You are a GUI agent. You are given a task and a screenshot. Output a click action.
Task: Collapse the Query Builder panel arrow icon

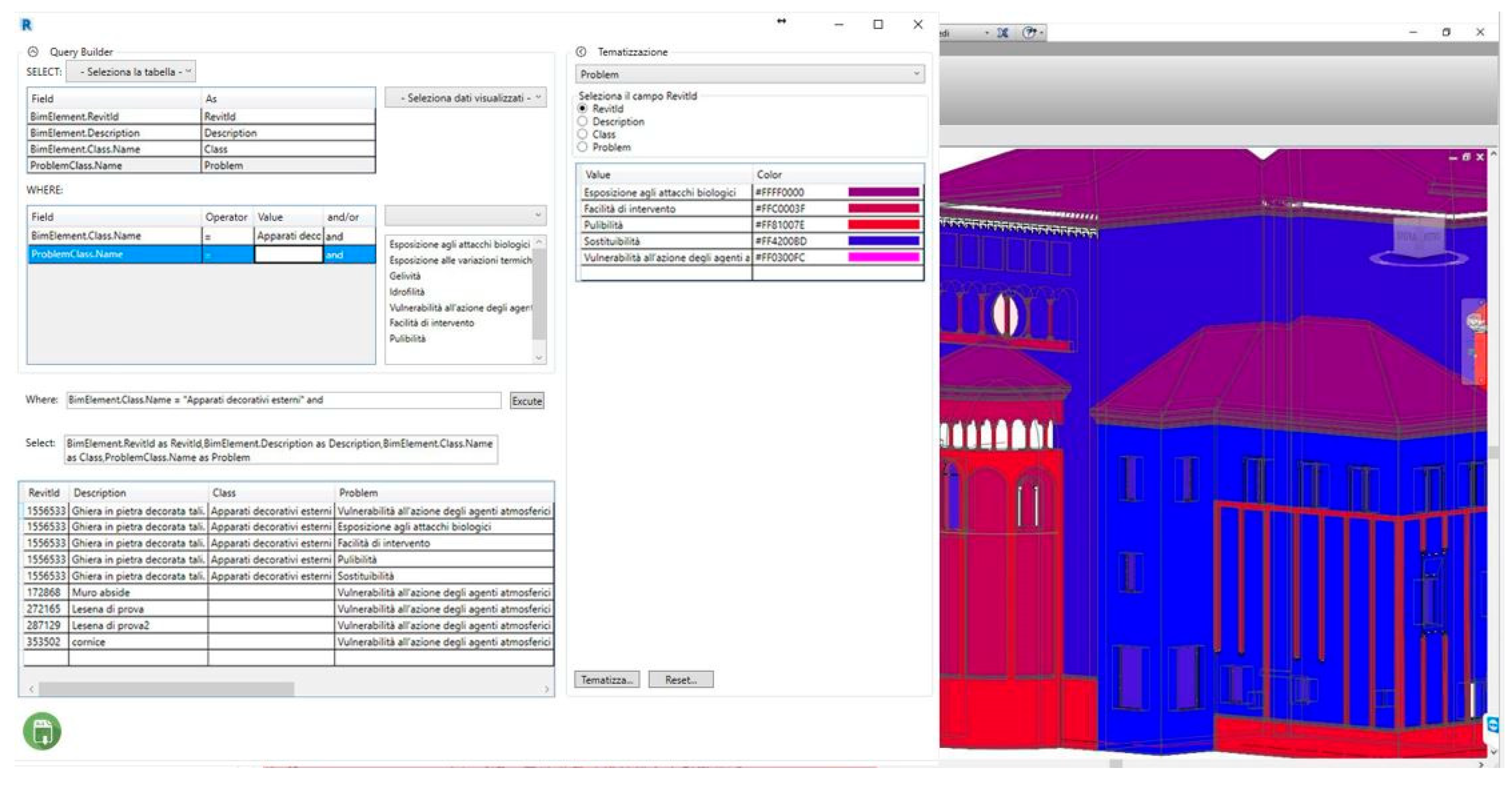click(34, 52)
